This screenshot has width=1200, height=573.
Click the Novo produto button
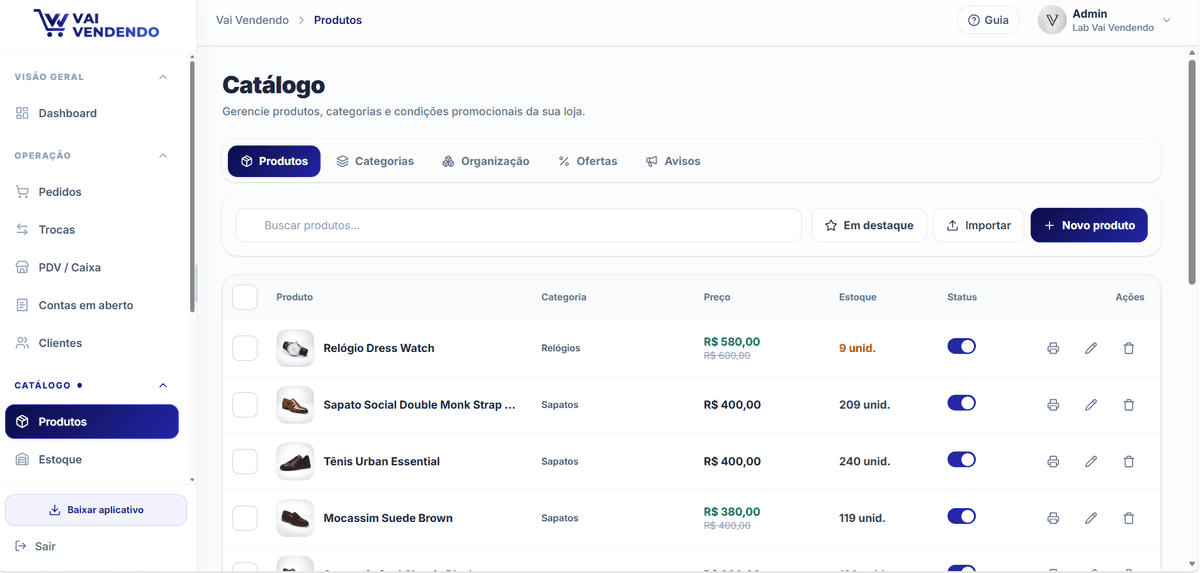pyautogui.click(x=1089, y=225)
